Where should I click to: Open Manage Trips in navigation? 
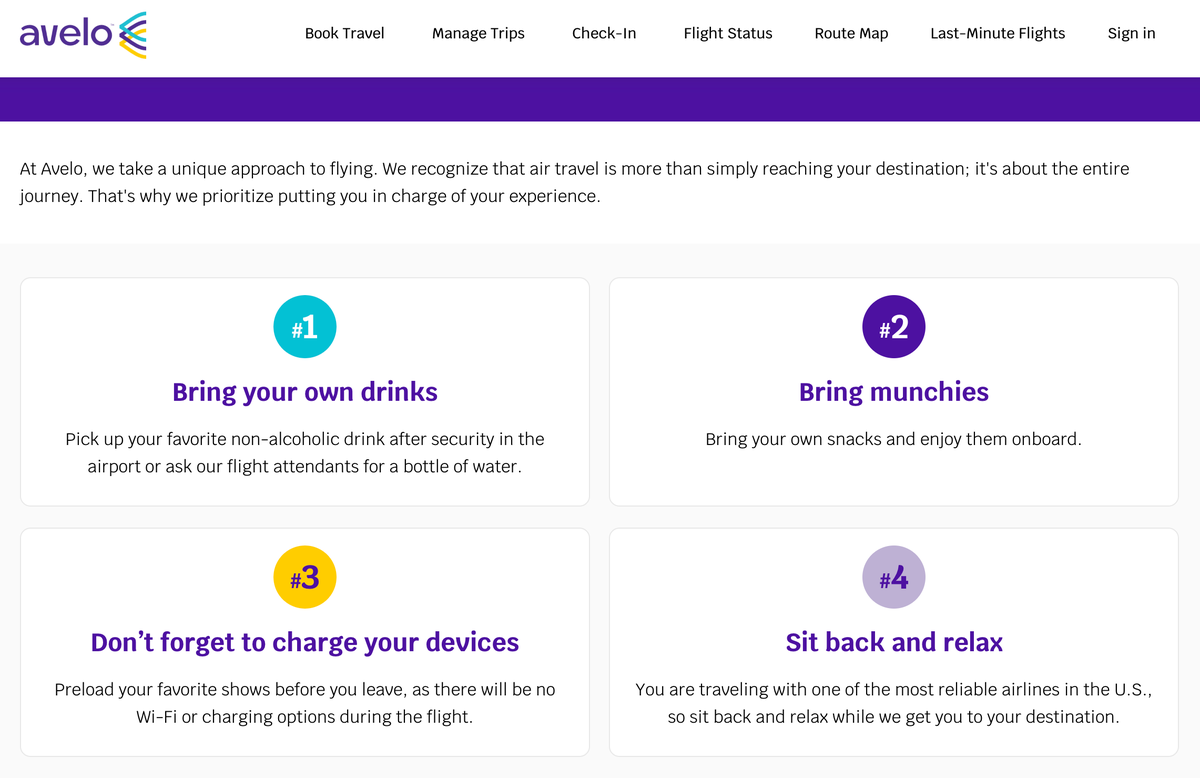[x=478, y=33]
